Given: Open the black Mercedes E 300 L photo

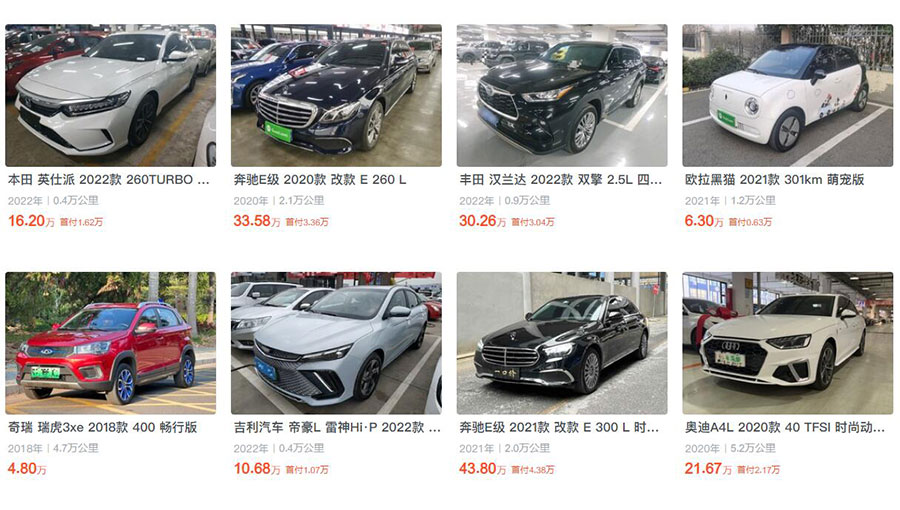Looking at the screenshot, I should point(562,343).
